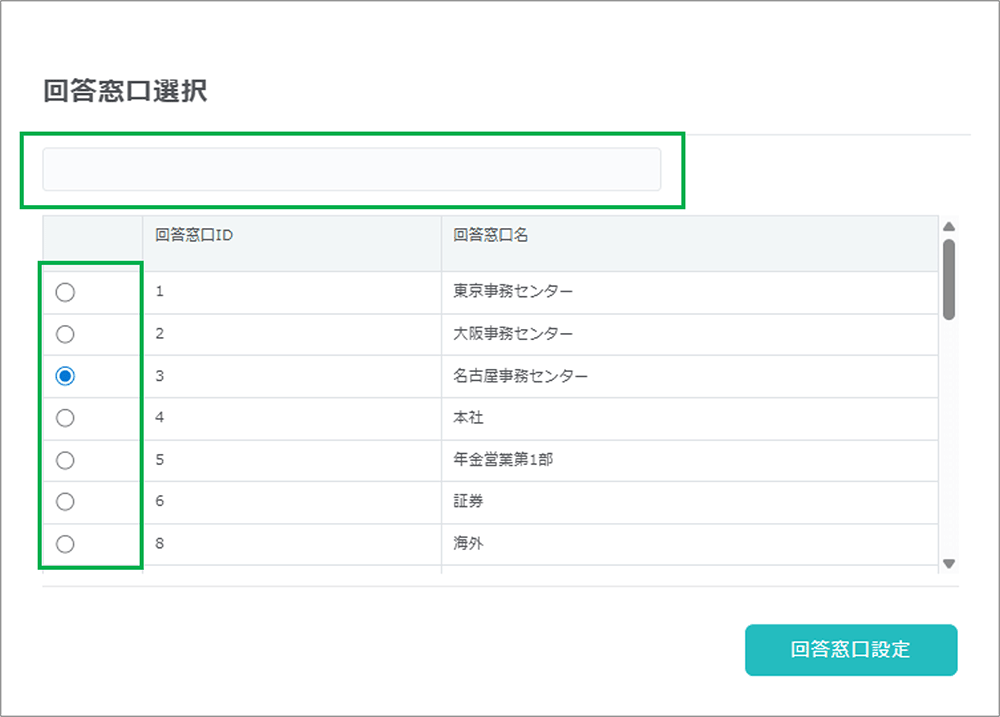Select the radio button for 東京事務センター

pos(65,292)
